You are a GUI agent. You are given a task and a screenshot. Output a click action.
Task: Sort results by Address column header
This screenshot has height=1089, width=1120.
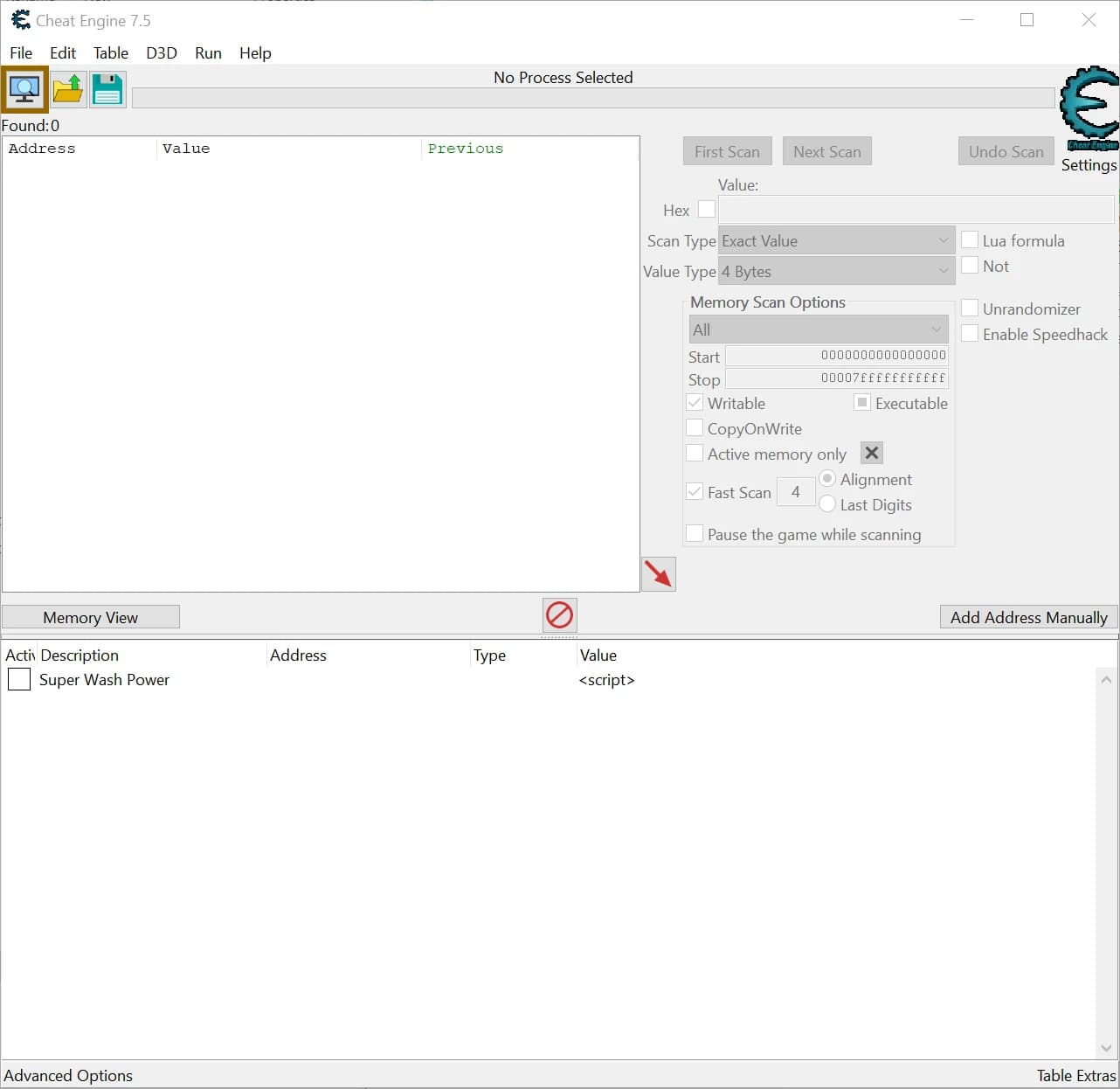[x=80, y=149]
